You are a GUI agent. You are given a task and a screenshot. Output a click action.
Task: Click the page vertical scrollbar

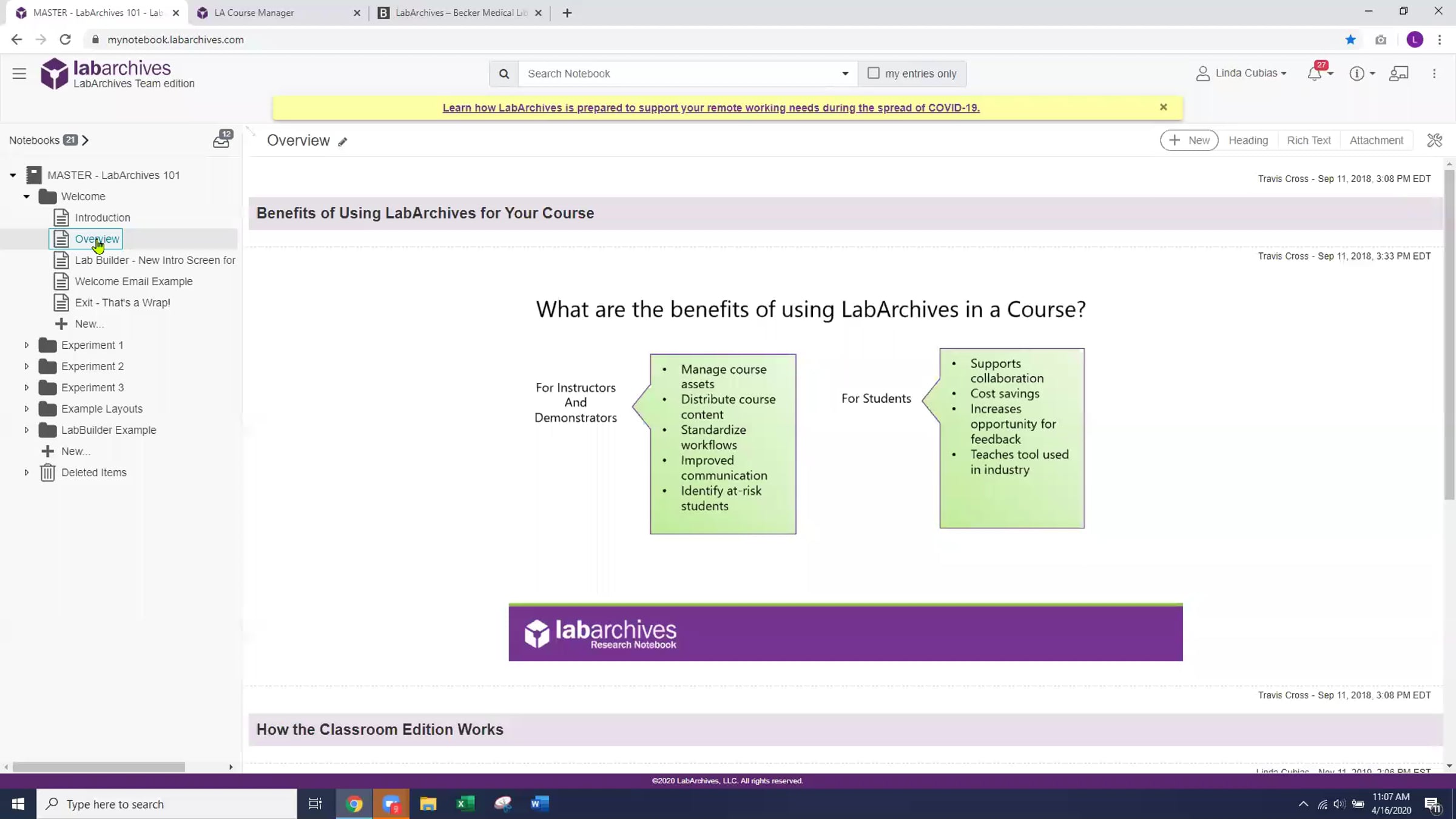pos(1449,334)
